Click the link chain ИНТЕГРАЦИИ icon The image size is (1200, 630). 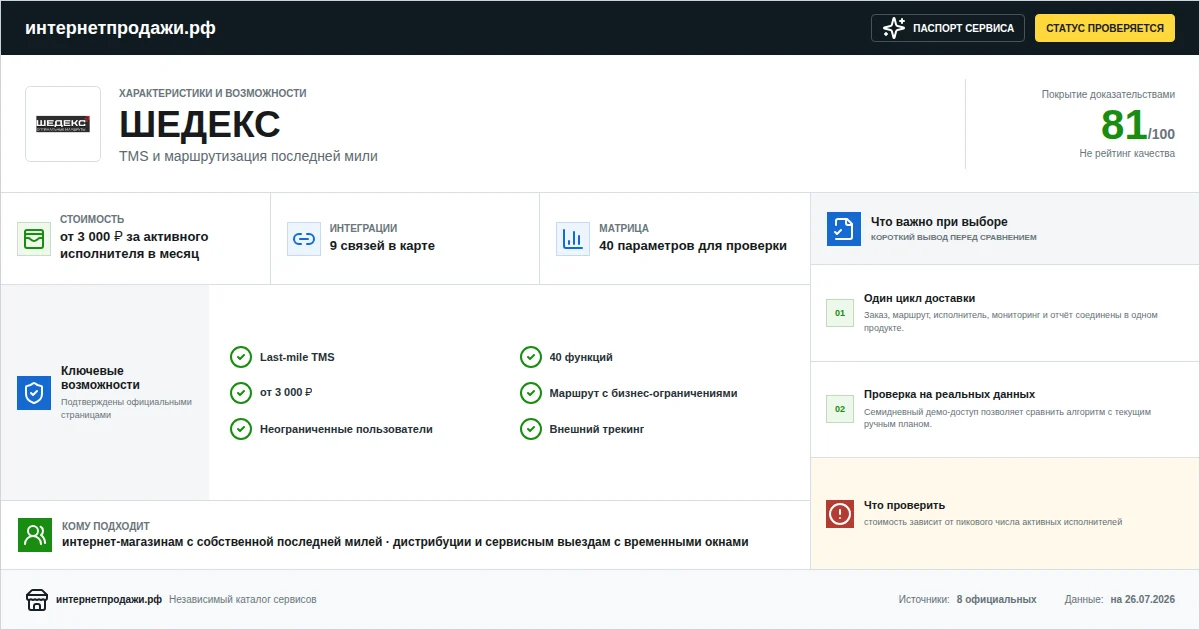(x=303, y=239)
